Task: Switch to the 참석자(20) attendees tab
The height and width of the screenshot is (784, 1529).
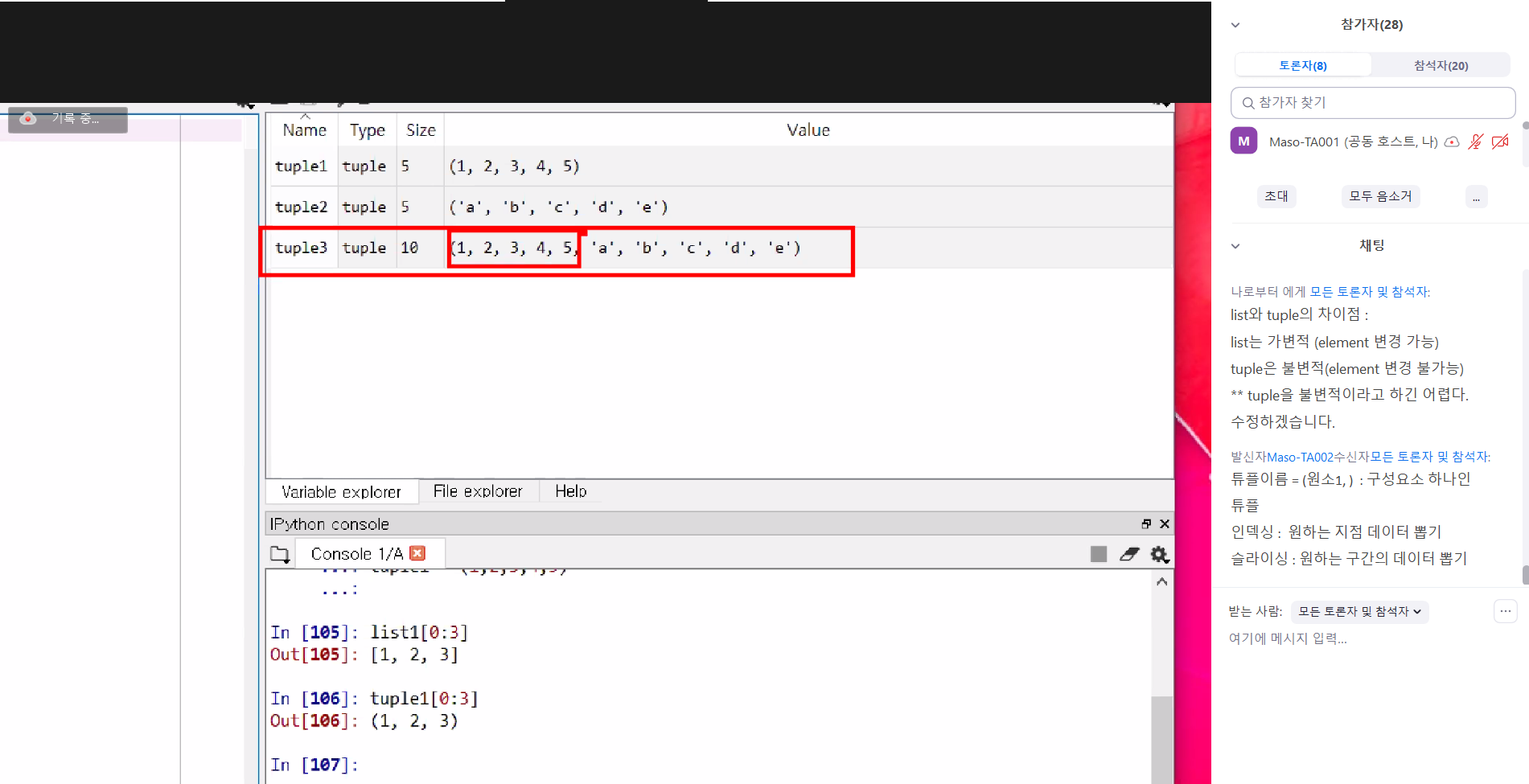Action: 1441,65
